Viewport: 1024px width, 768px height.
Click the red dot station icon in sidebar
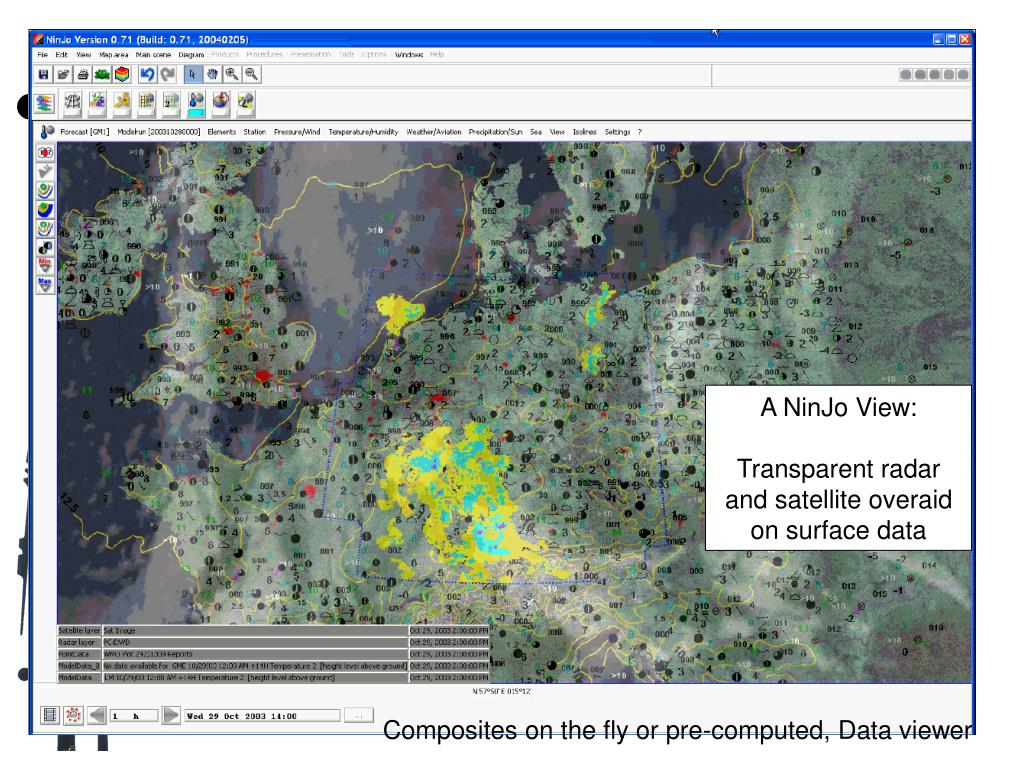click(45, 153)
